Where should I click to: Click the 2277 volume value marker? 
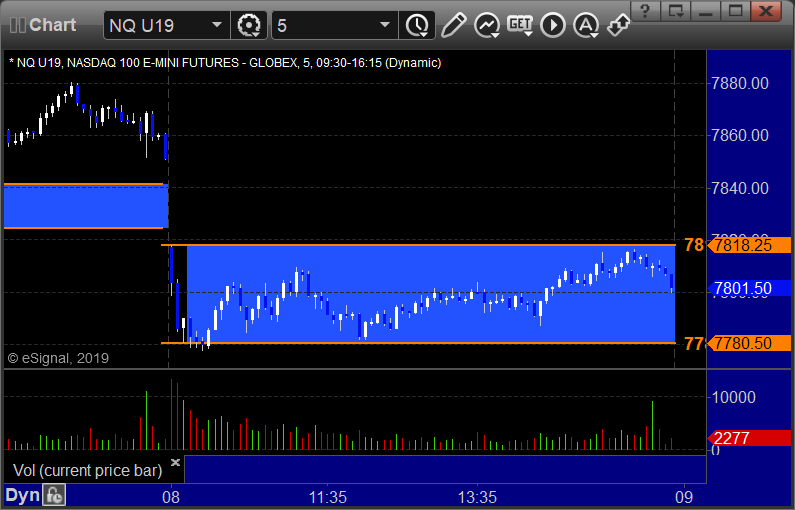(x=749, y=438)
